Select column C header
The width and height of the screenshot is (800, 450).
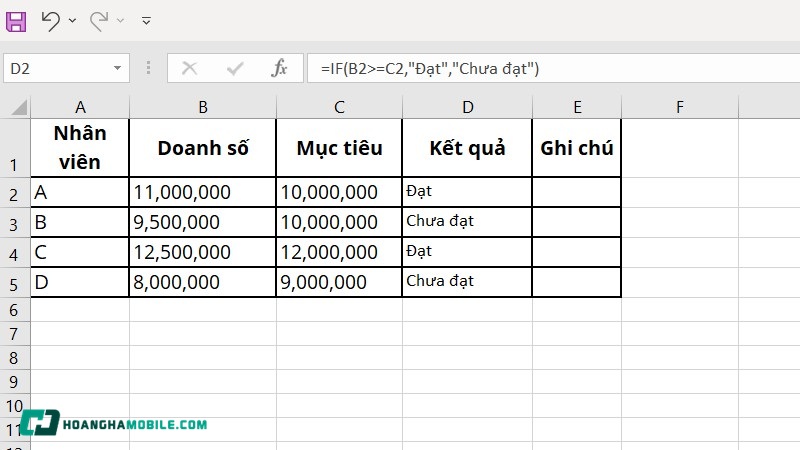coord(339,107)
